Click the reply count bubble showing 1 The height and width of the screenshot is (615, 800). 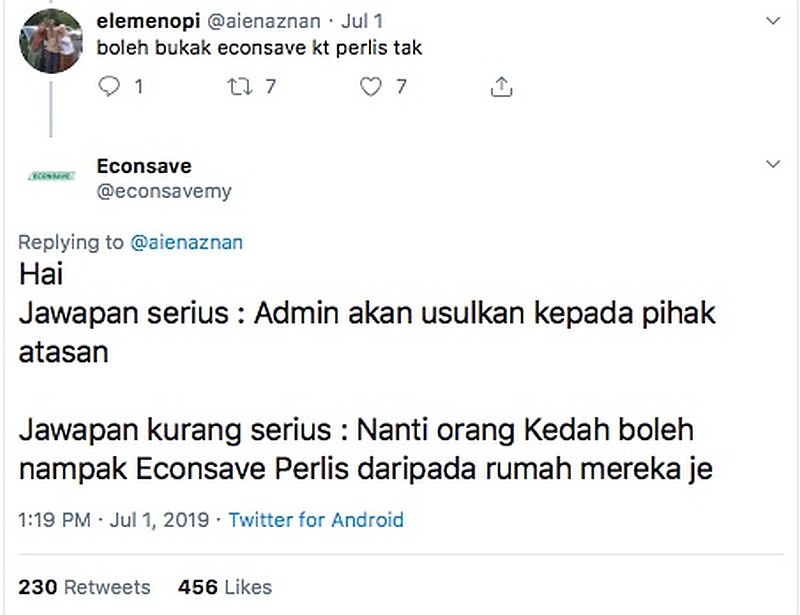120,87
